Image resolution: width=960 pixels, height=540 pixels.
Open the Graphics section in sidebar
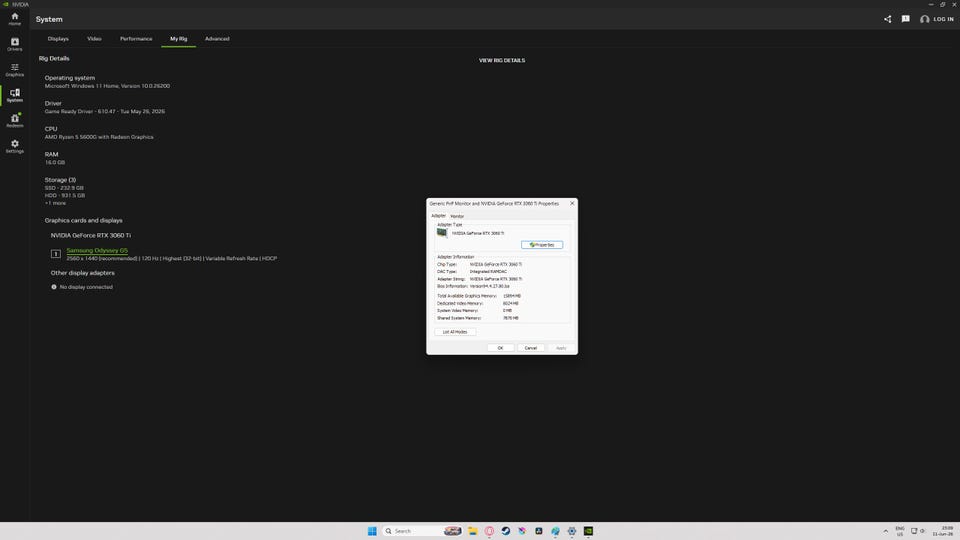click(x=15, y=70)
